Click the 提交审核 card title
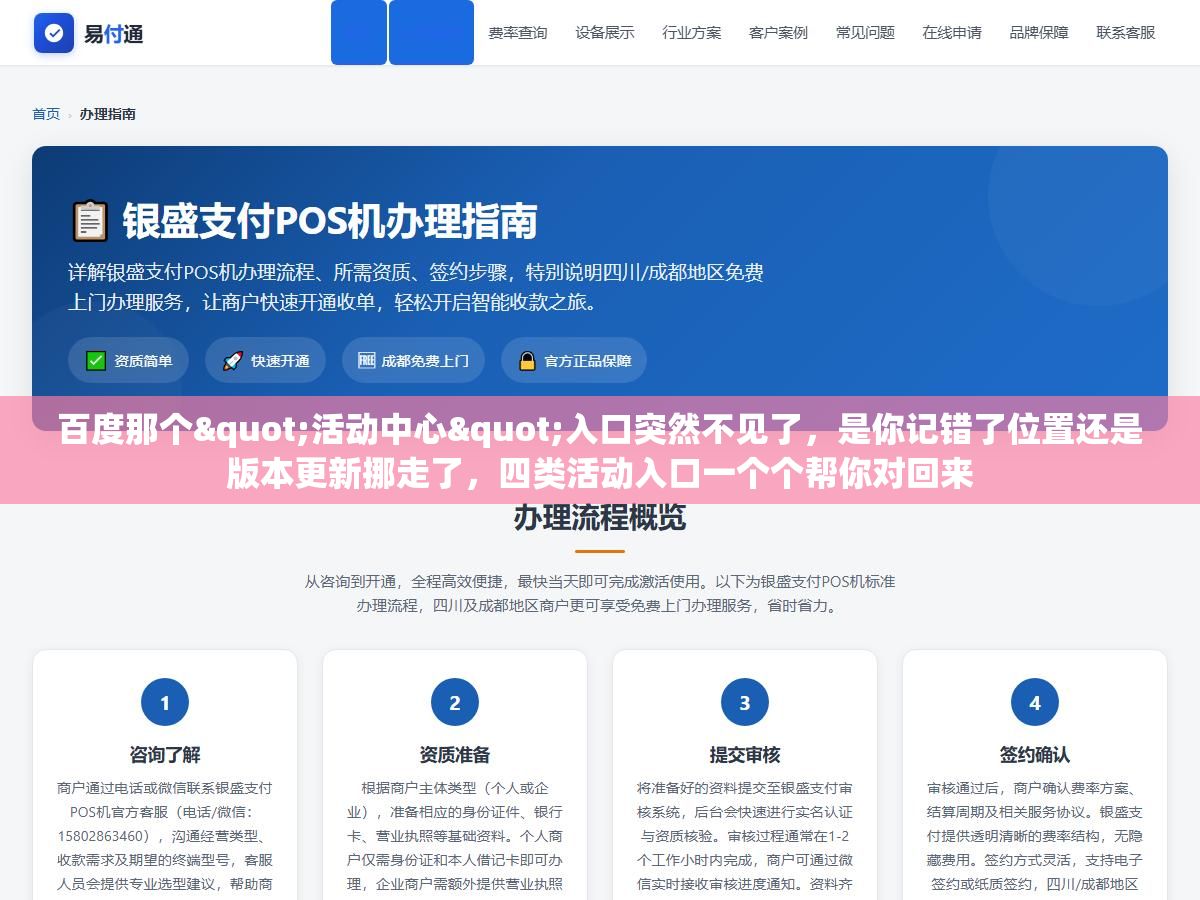 745,755
